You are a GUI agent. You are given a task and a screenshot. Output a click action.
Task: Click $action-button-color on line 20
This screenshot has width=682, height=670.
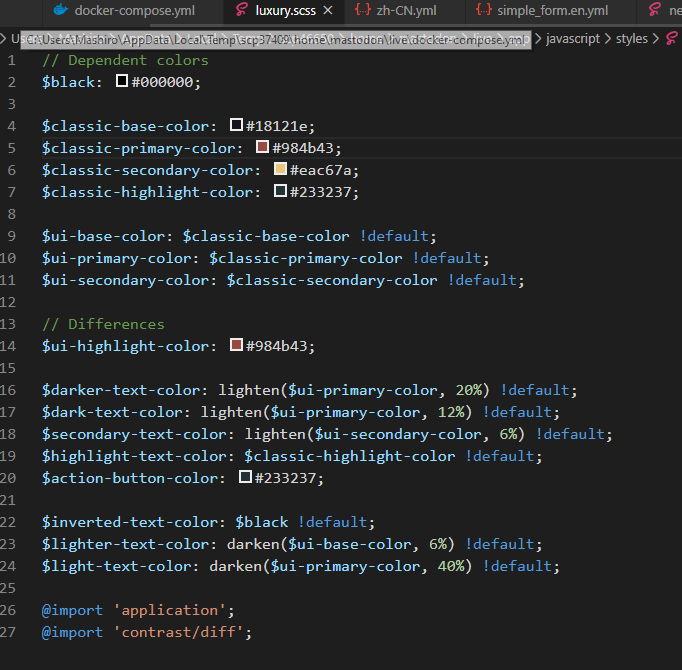(129, 478)
